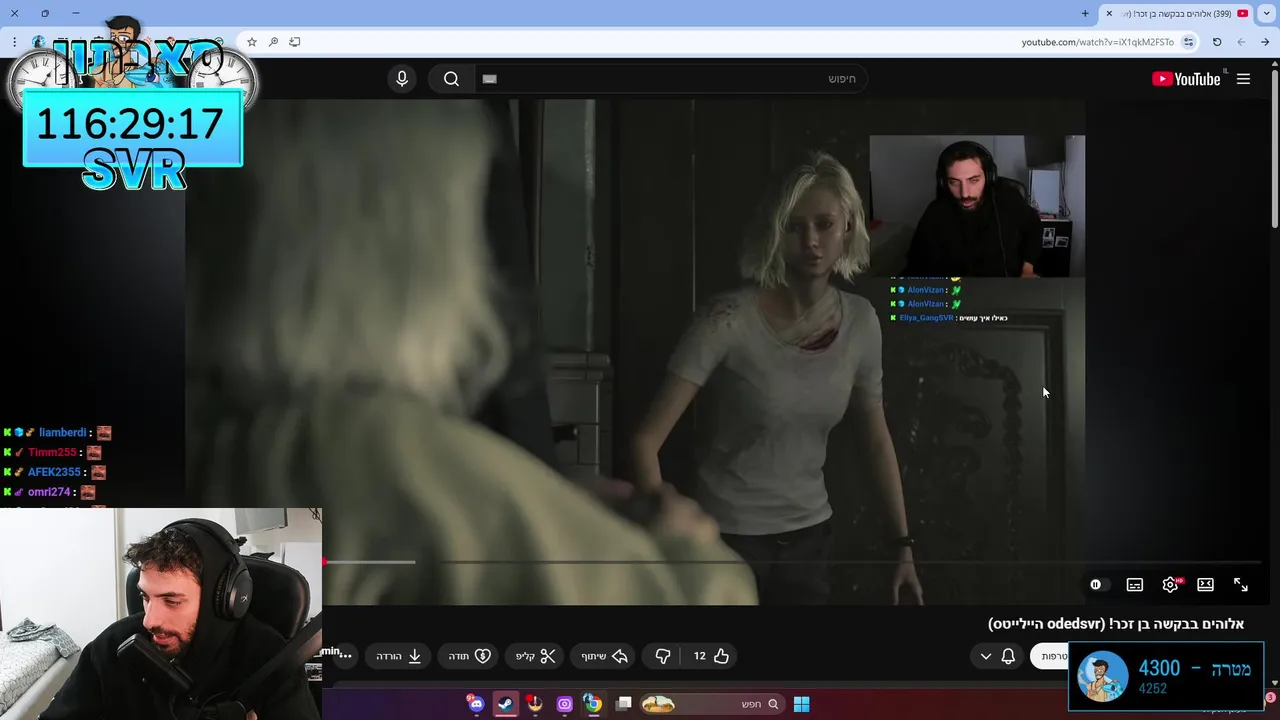The image size is (1280, 720).
Task: Open the share arrow button
Action: coord(605,656)
